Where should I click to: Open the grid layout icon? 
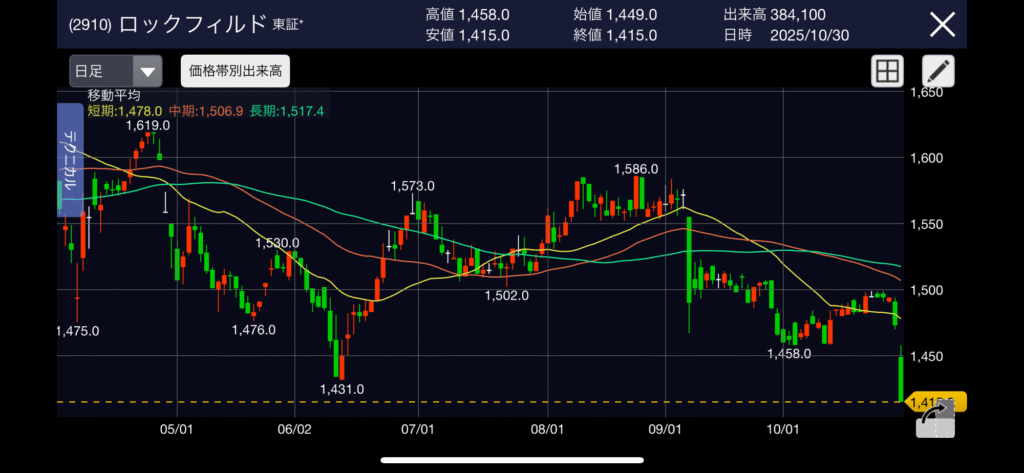(887, 72)
